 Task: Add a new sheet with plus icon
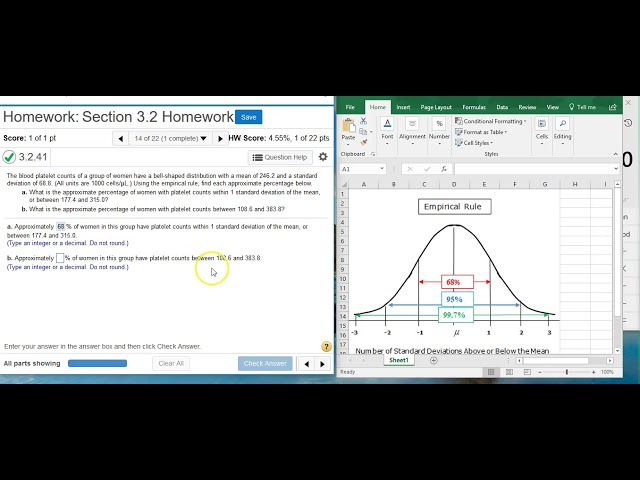pos(433,360)
